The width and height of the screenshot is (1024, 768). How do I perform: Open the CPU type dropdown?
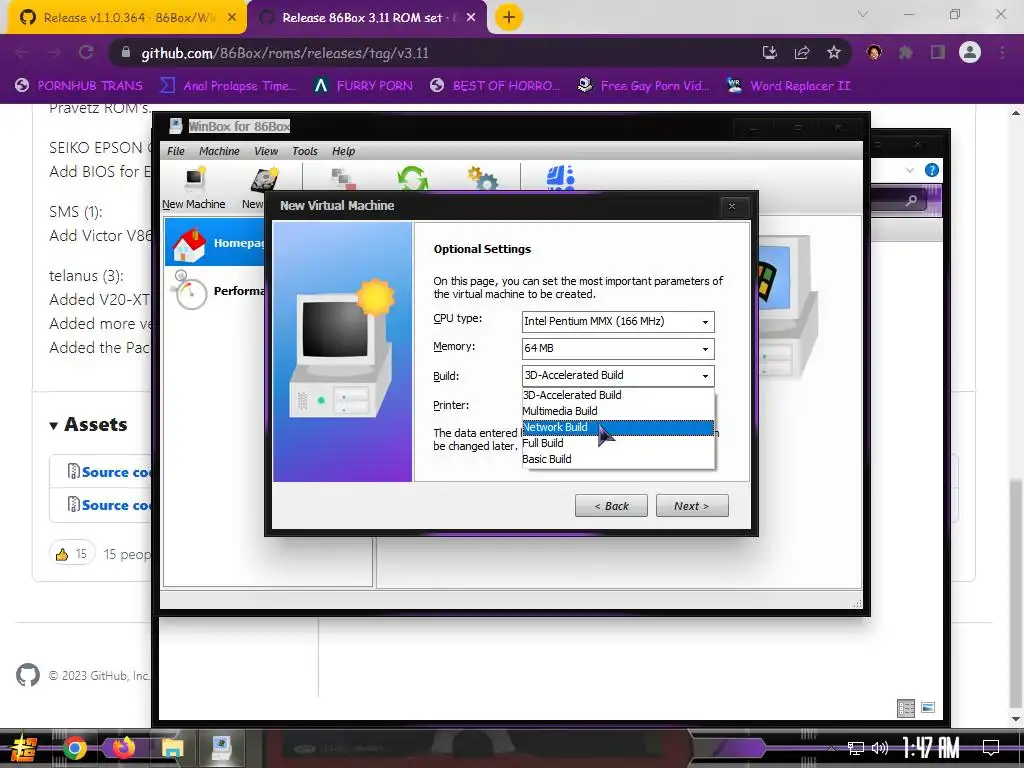click(x=618, y=321)
